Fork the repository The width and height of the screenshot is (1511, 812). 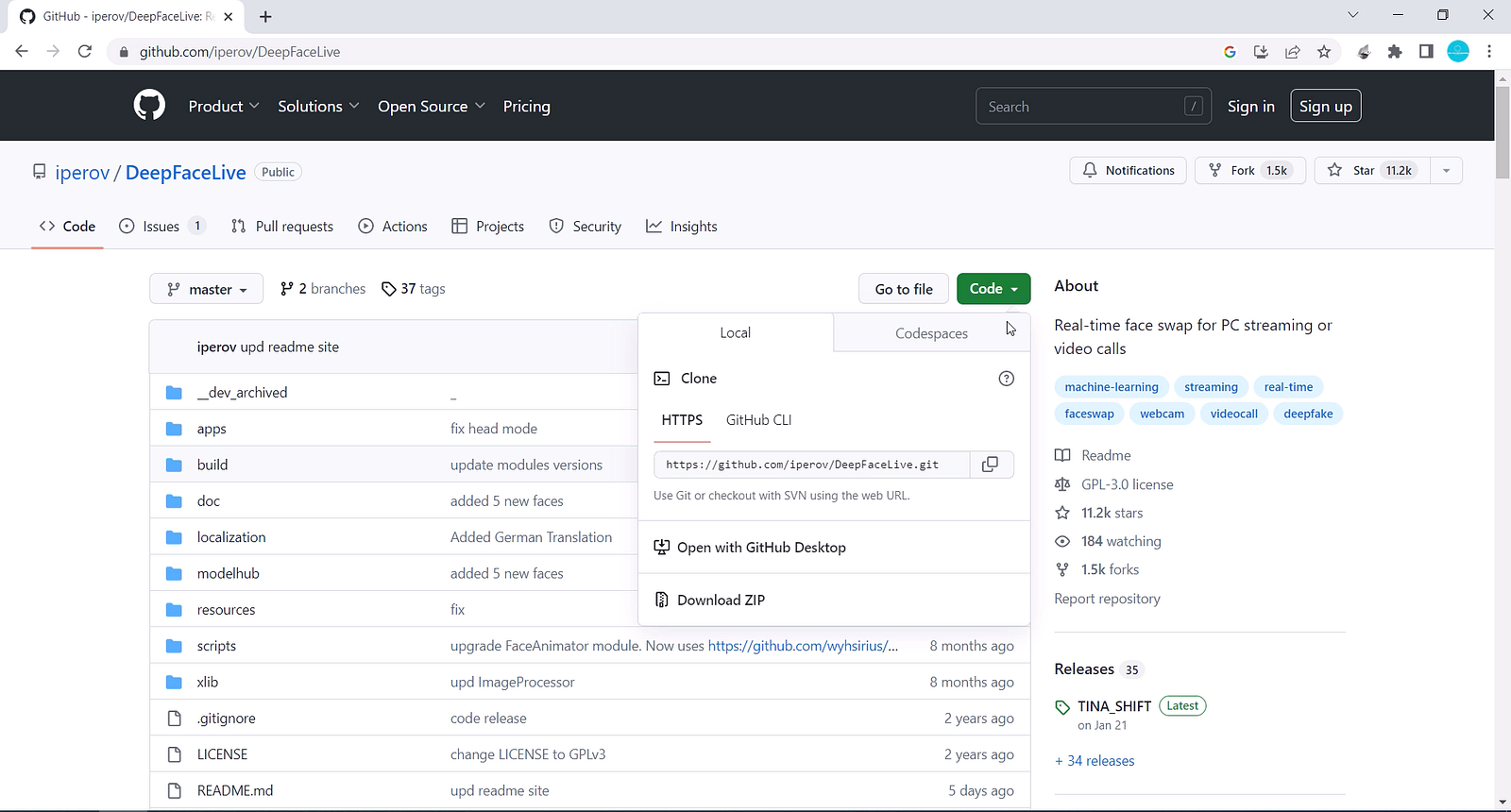pyautogui.click(x=1250, y=171)
